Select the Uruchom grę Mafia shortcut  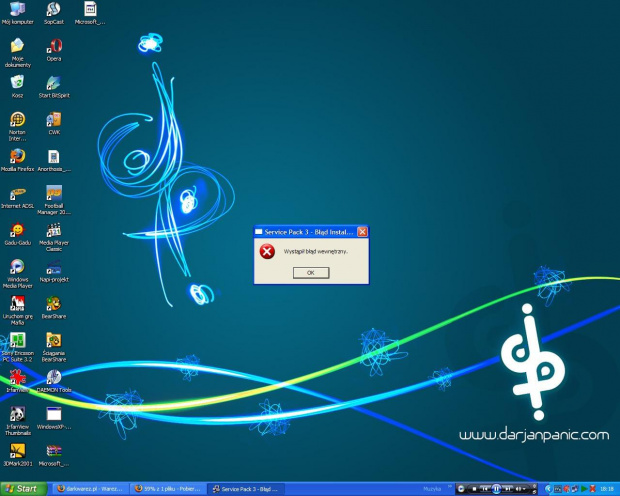(x=17, y=310)
